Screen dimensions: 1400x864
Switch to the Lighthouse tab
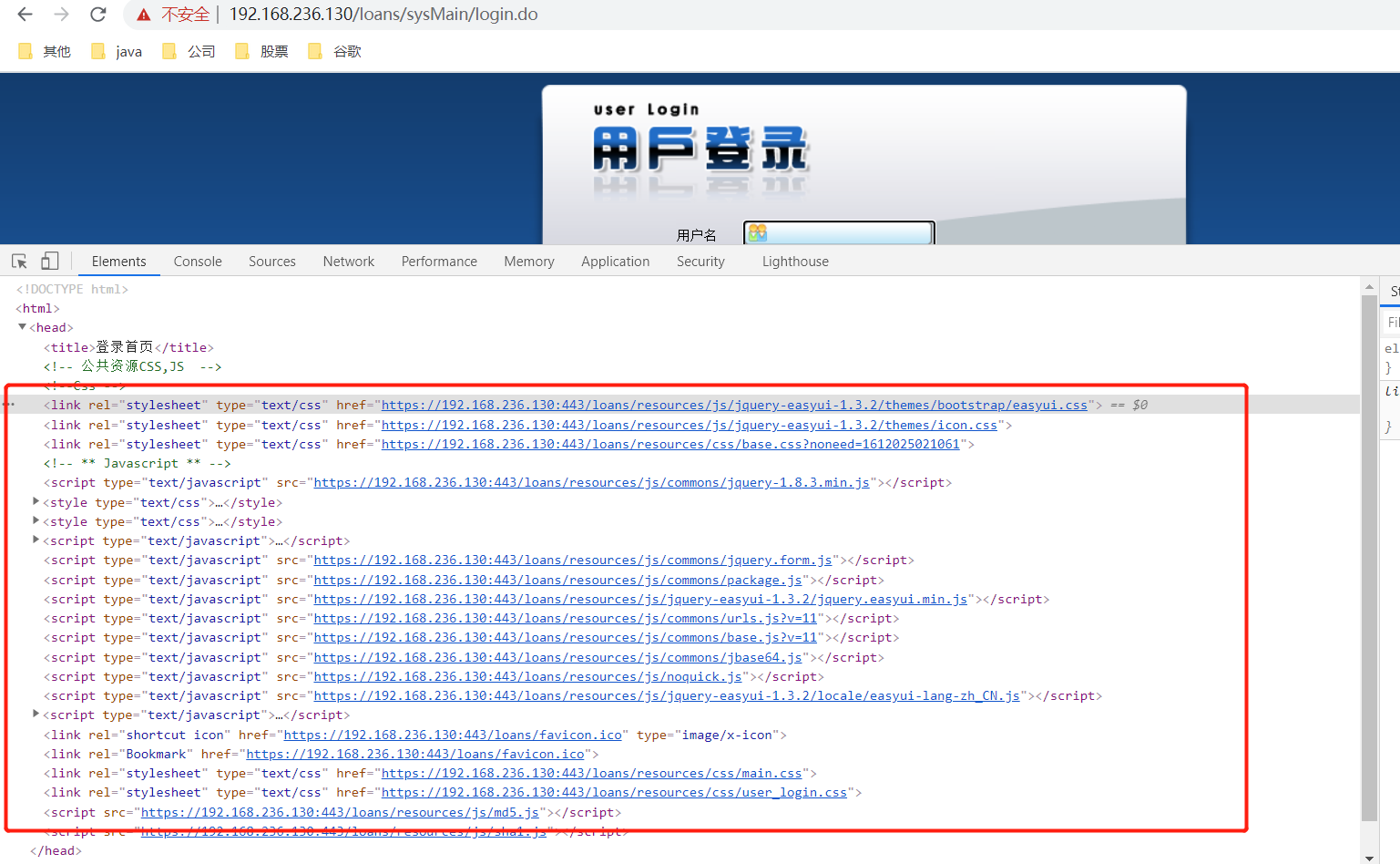pos(794,261)
